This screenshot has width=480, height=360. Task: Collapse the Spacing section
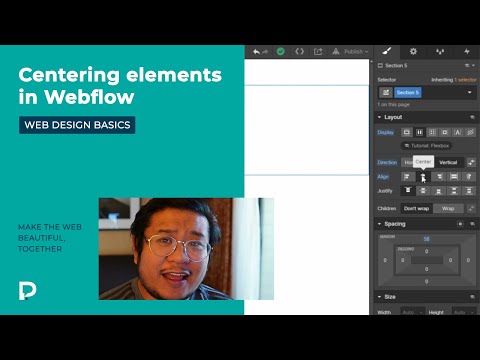379,224
